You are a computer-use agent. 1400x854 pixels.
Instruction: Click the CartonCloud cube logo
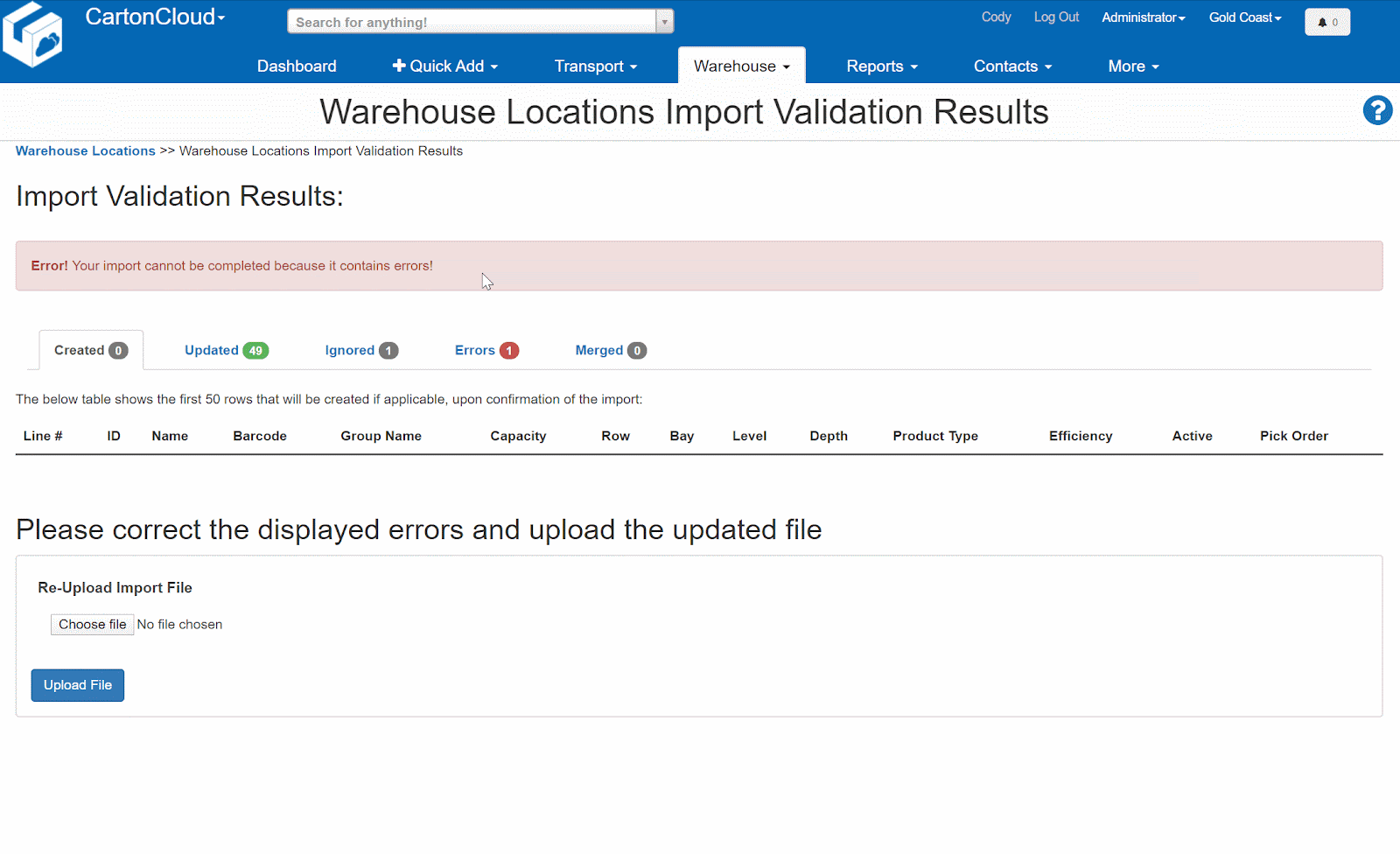[x=32, y=35]
